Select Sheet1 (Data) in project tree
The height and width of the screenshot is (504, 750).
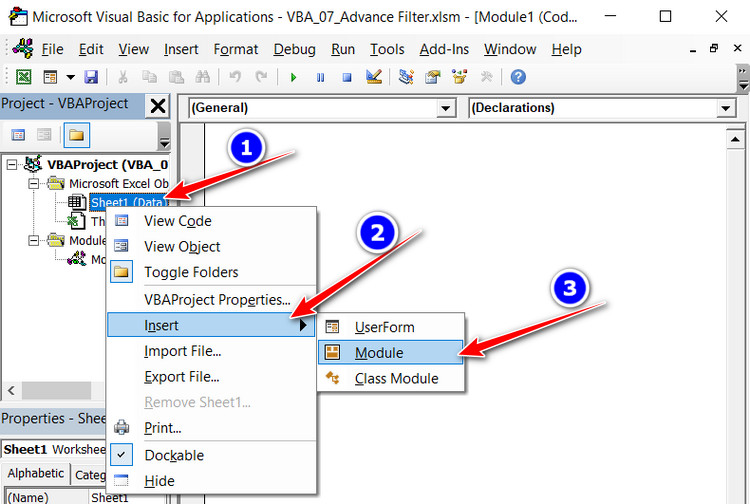(128, 202)
